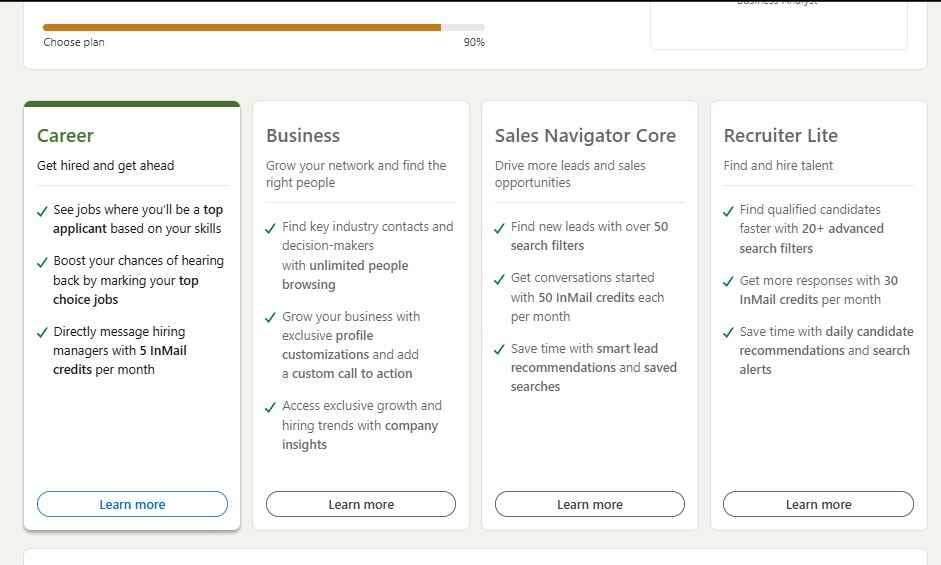
Task: Click 'Find qualified candidates faster' text
Action: tap(811, 229)
